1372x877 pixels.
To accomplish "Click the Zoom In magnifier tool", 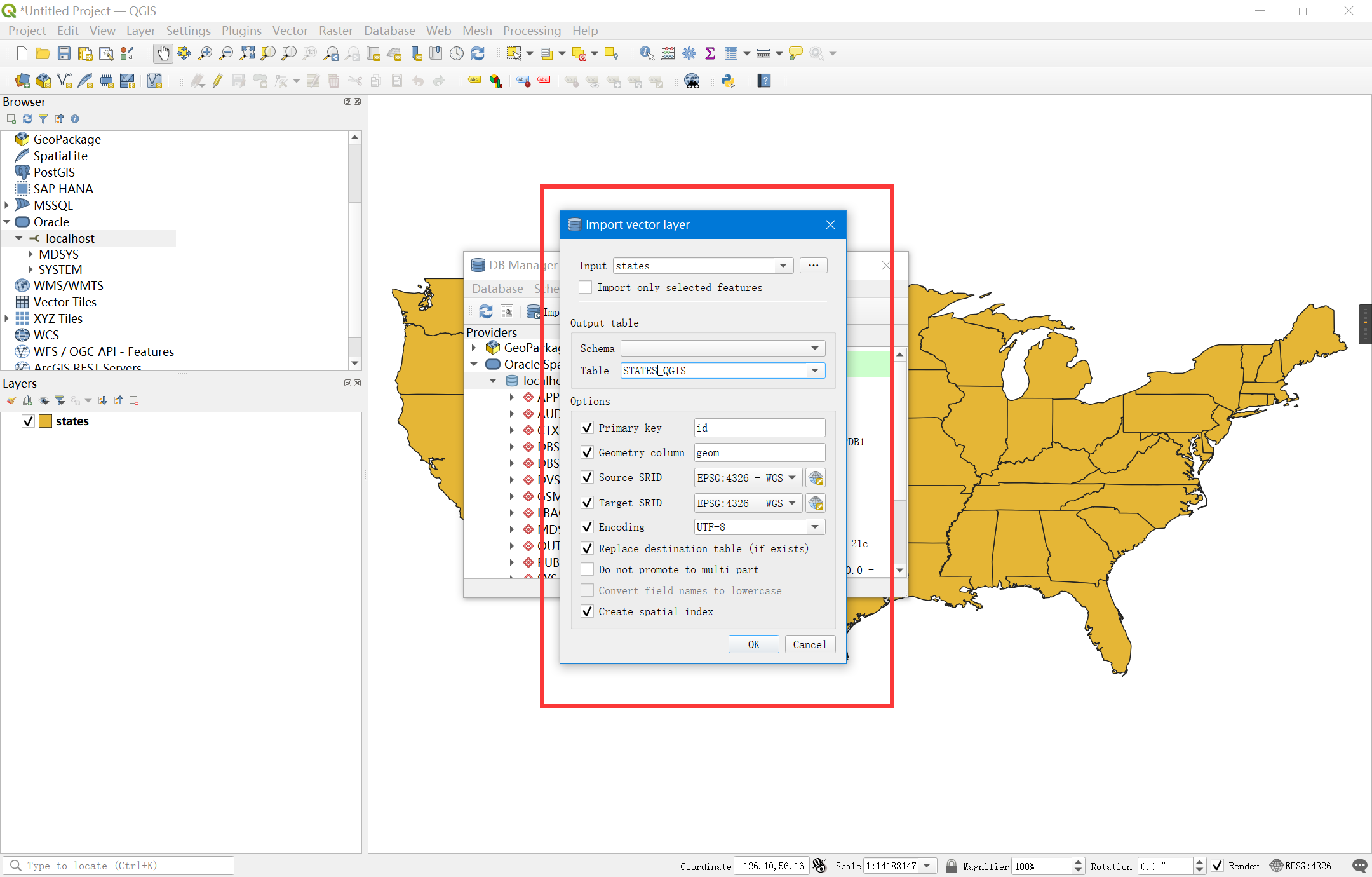I will coord(205,53).
